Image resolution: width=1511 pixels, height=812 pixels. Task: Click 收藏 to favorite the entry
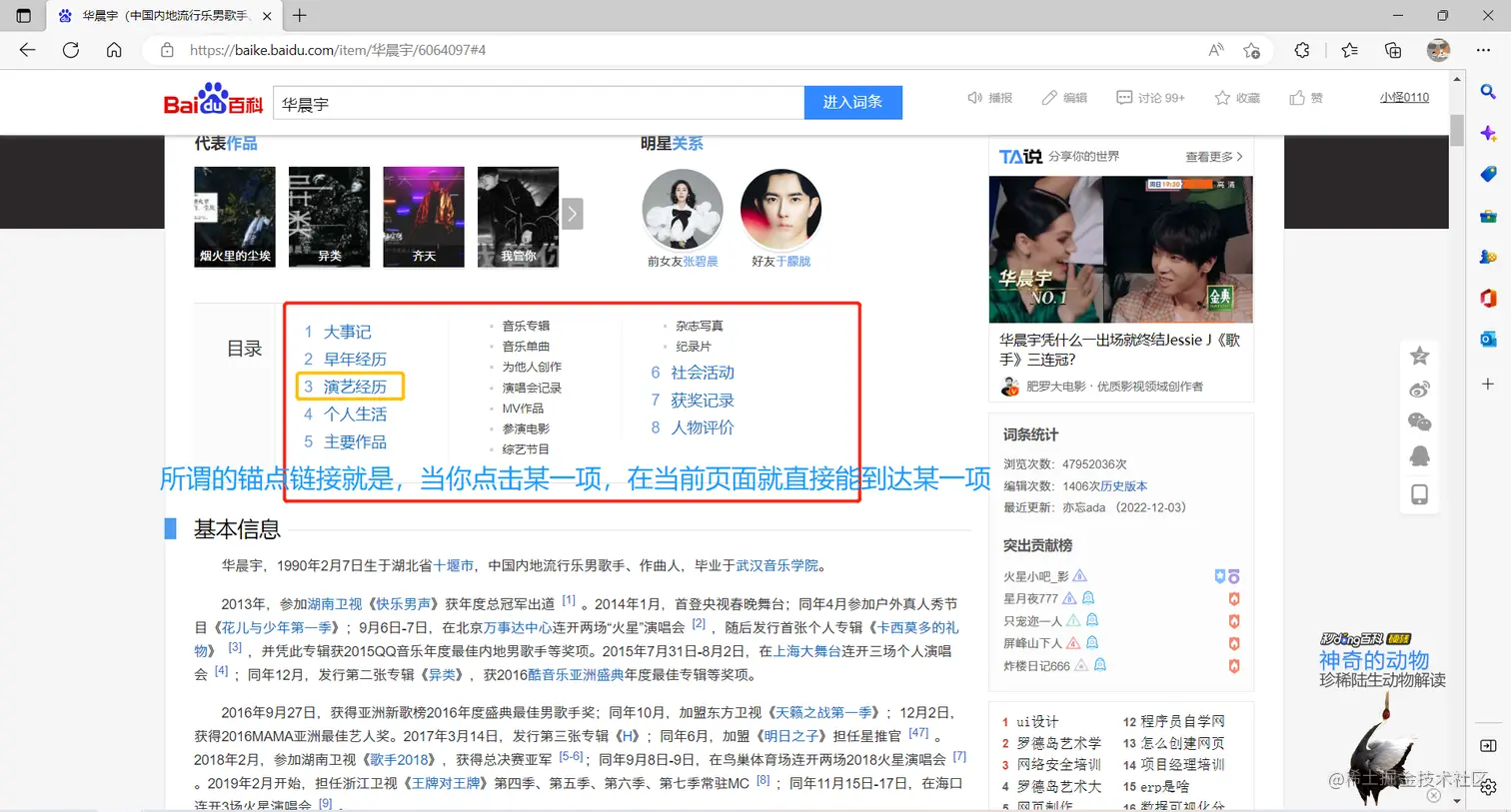click(x=1237, y=98)
